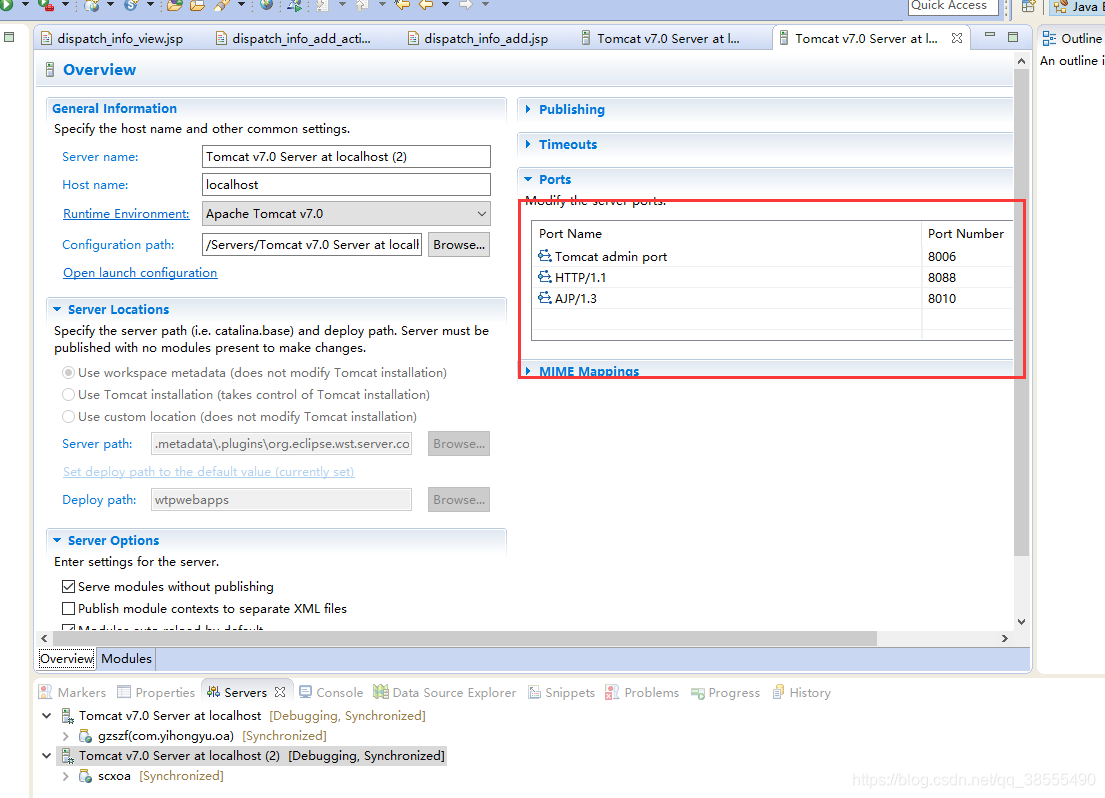This screenshot has width=1105, height=798.
Task: Click the server icon beside Overview heading
Action: pos(50,70)
